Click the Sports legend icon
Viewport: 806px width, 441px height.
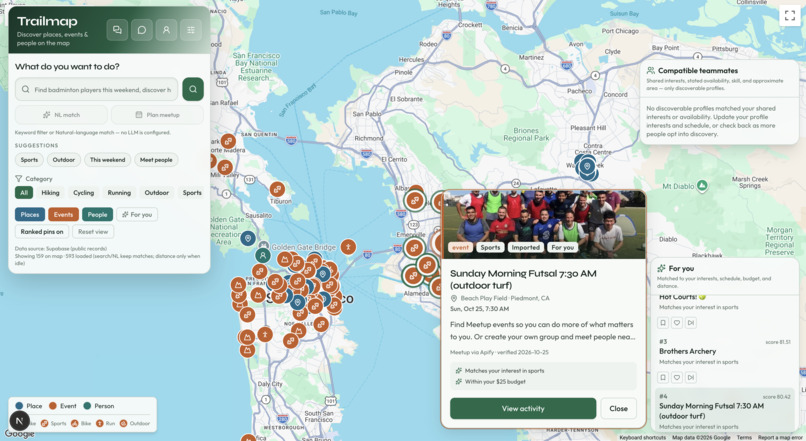pyautogui.click(x=45, y=424)
